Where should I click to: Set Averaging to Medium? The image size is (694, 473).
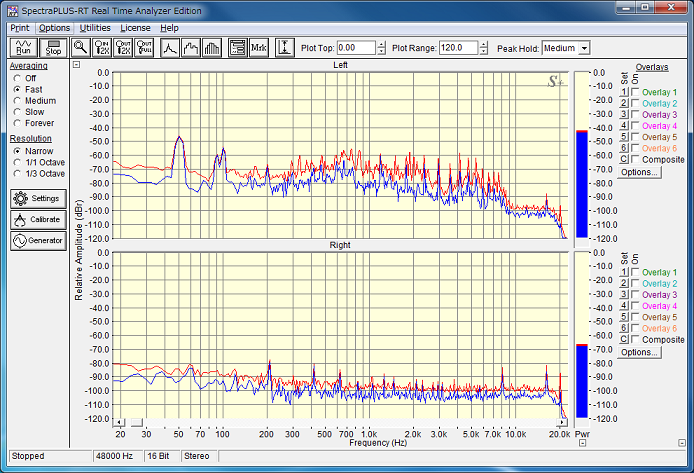coord(17,101)
